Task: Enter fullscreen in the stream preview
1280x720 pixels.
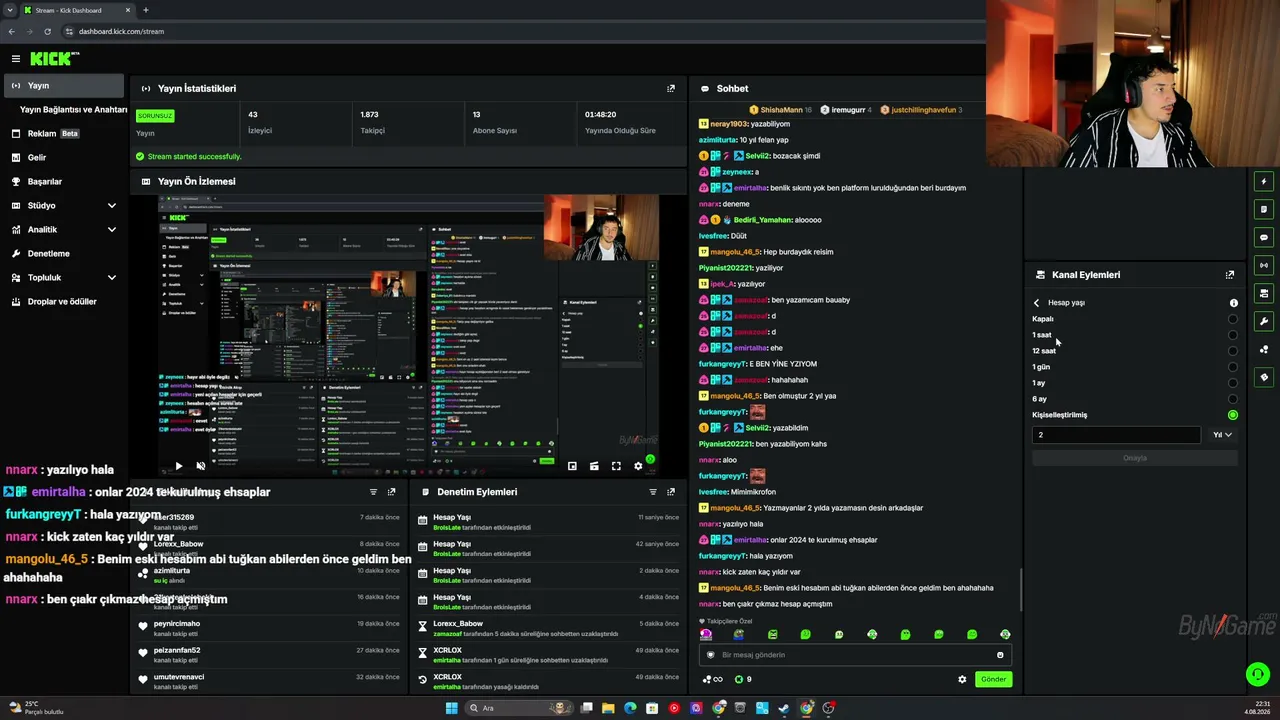Action: point(616,466)
